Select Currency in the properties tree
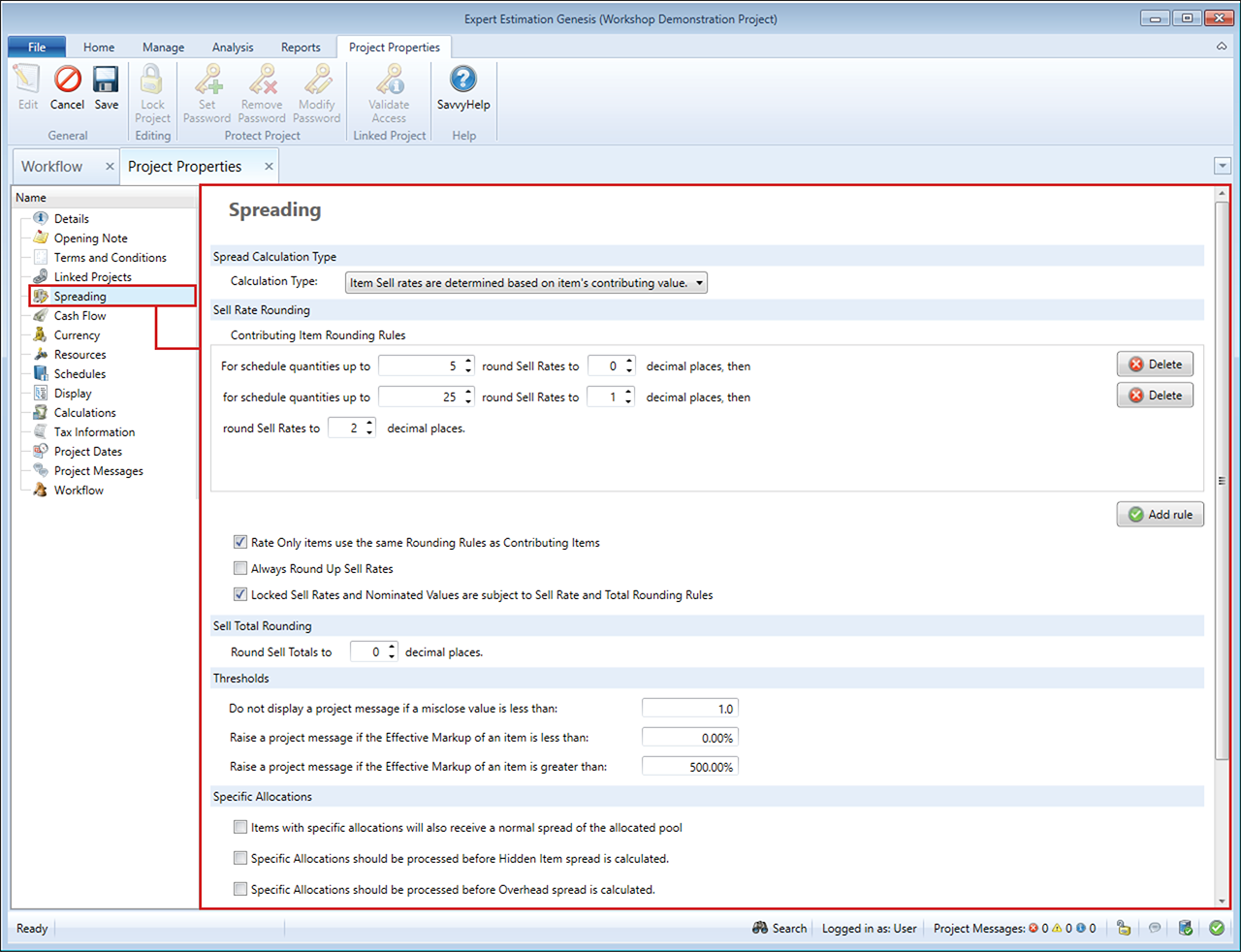 click(x=77, y=335)
